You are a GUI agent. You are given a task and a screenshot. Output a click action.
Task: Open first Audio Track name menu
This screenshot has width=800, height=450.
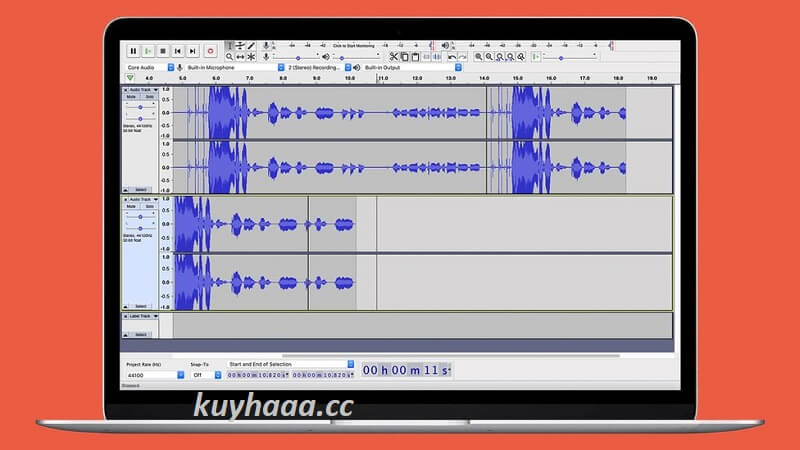pyautogui.click(x=143, y=90)
